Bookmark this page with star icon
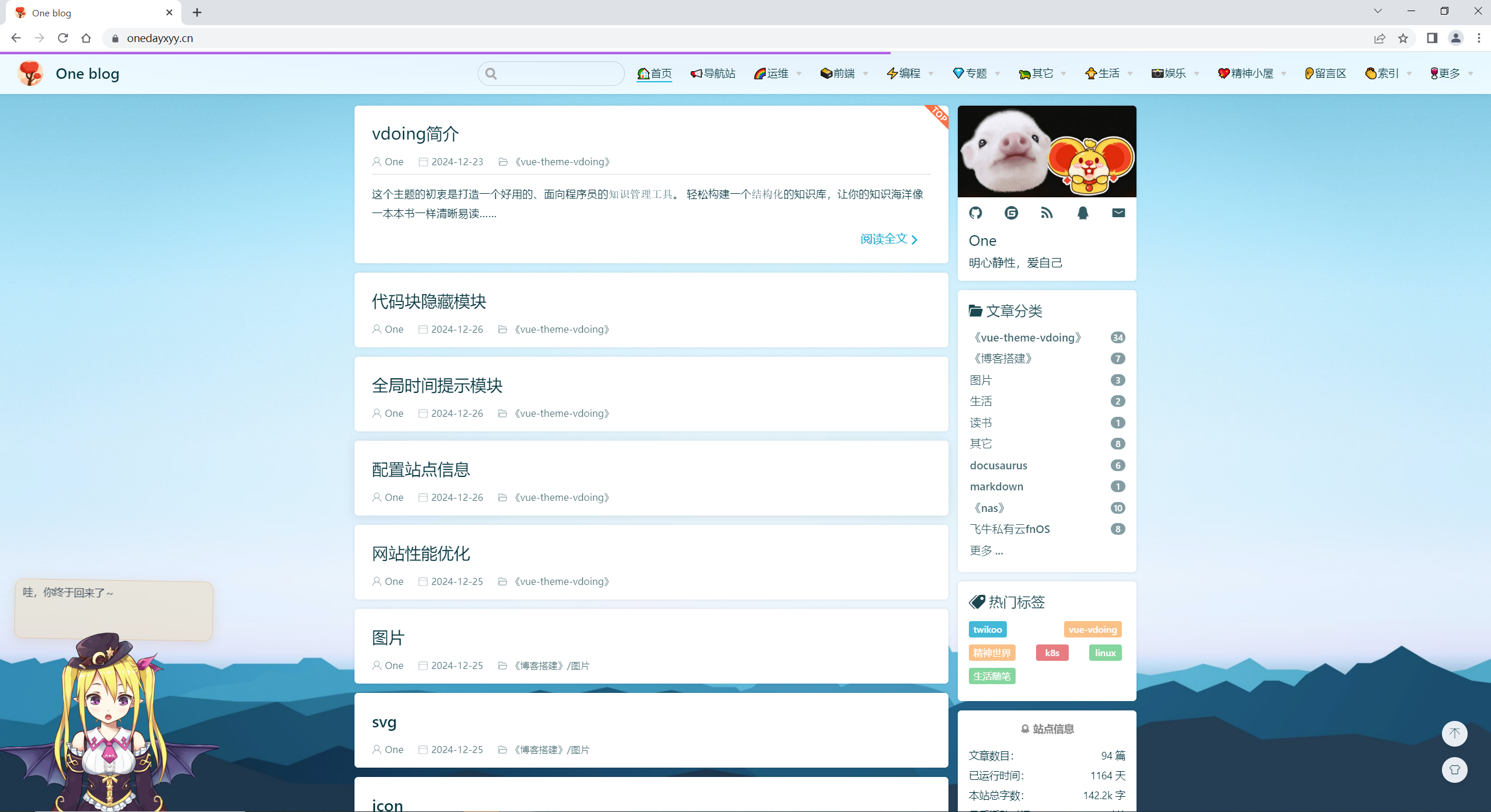 tap(1403, 38)
